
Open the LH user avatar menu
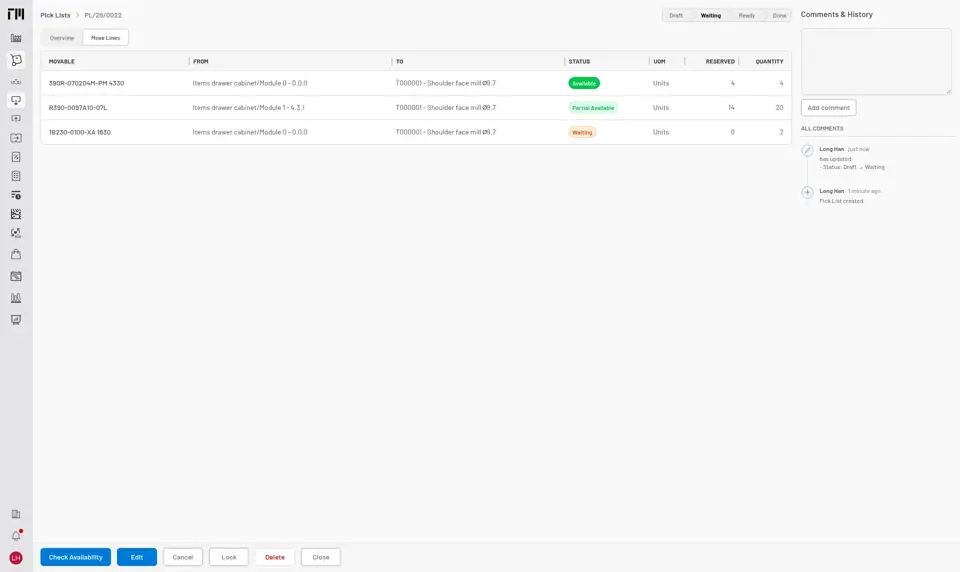tap(16, 558)
